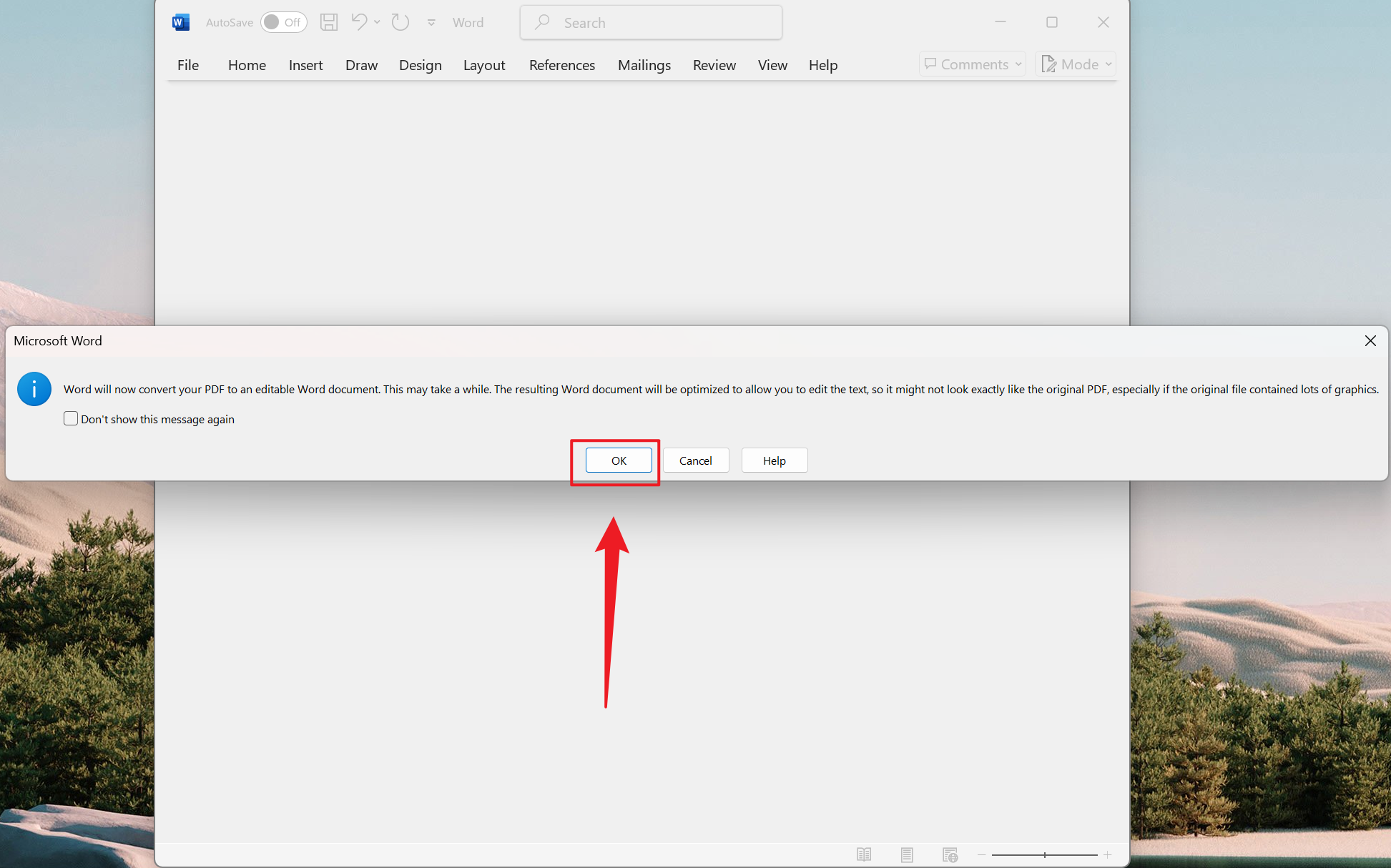Toggle the AutoSave switch

[x=283, y=22]
